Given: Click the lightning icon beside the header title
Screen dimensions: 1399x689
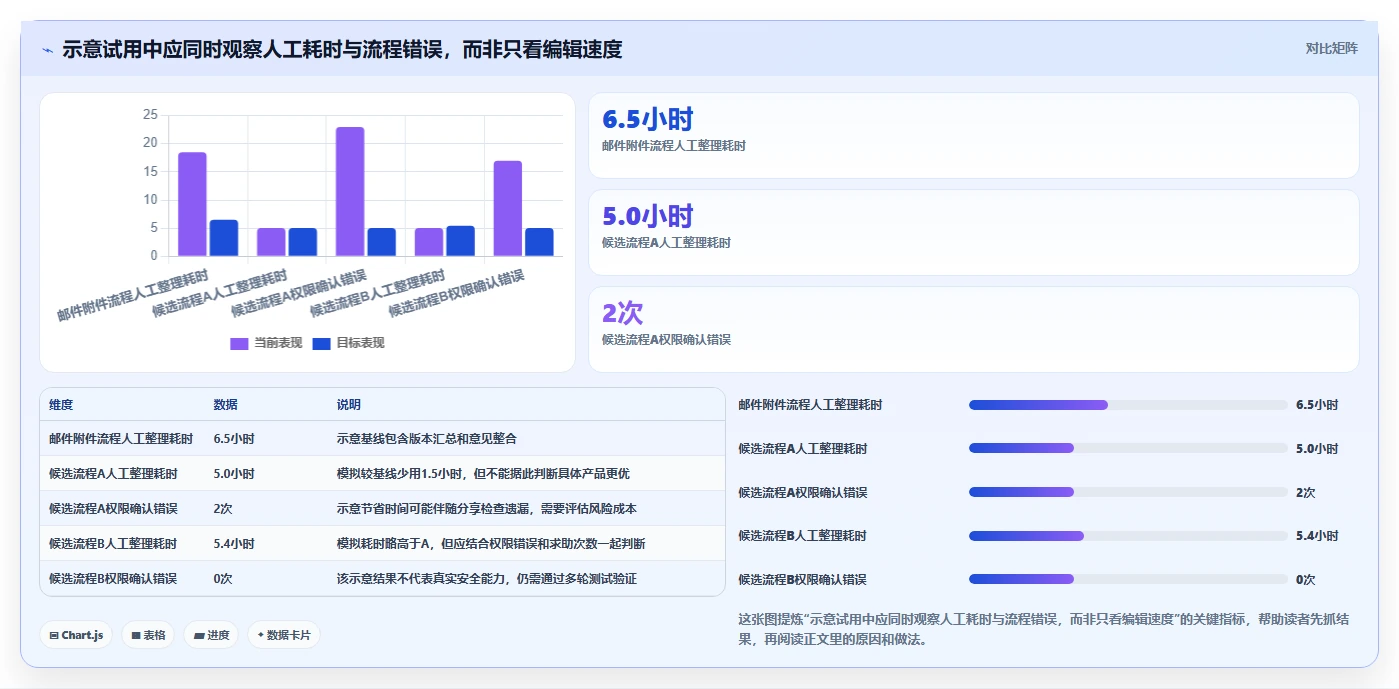Looking at the screenshot, I should click(47, 50).
